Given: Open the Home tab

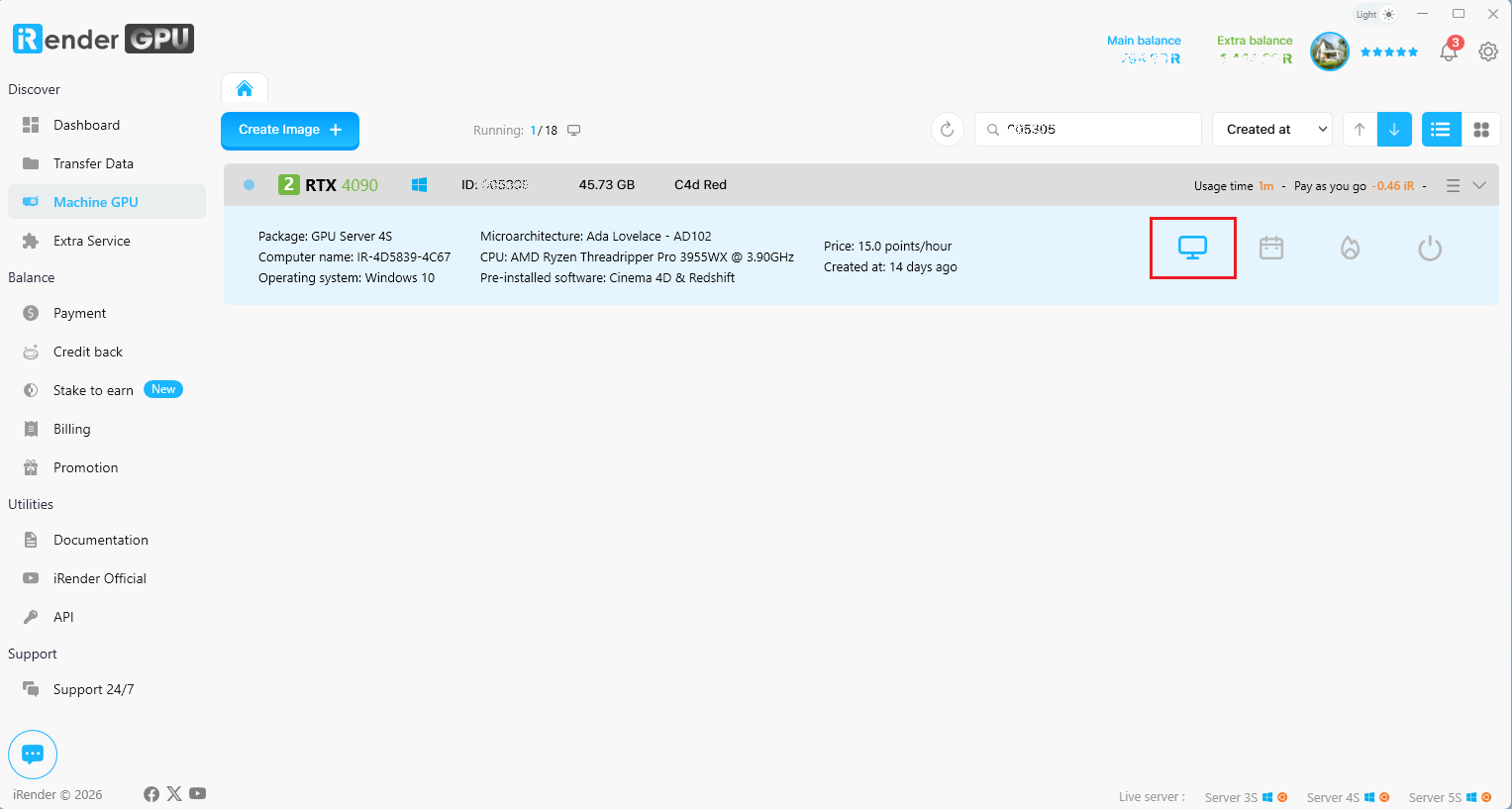Looking at the screenshot, I should tap(245, 89).
